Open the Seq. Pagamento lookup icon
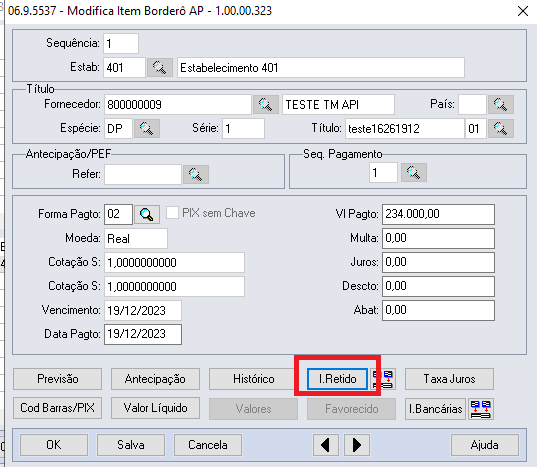This screenshot has width=537, height=467. (414, 173)
